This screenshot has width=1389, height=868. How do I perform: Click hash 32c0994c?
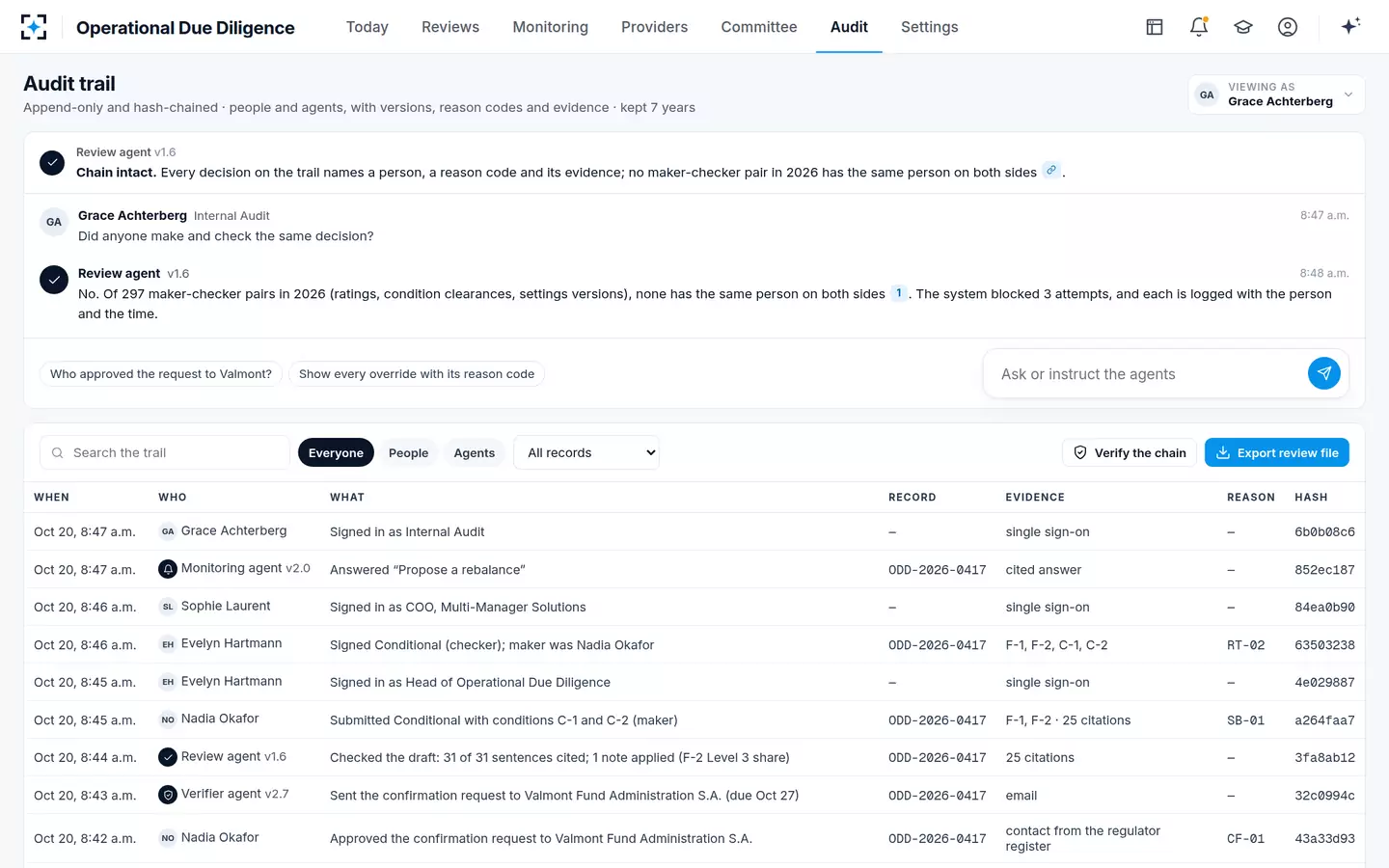(x=1324, y=796)
